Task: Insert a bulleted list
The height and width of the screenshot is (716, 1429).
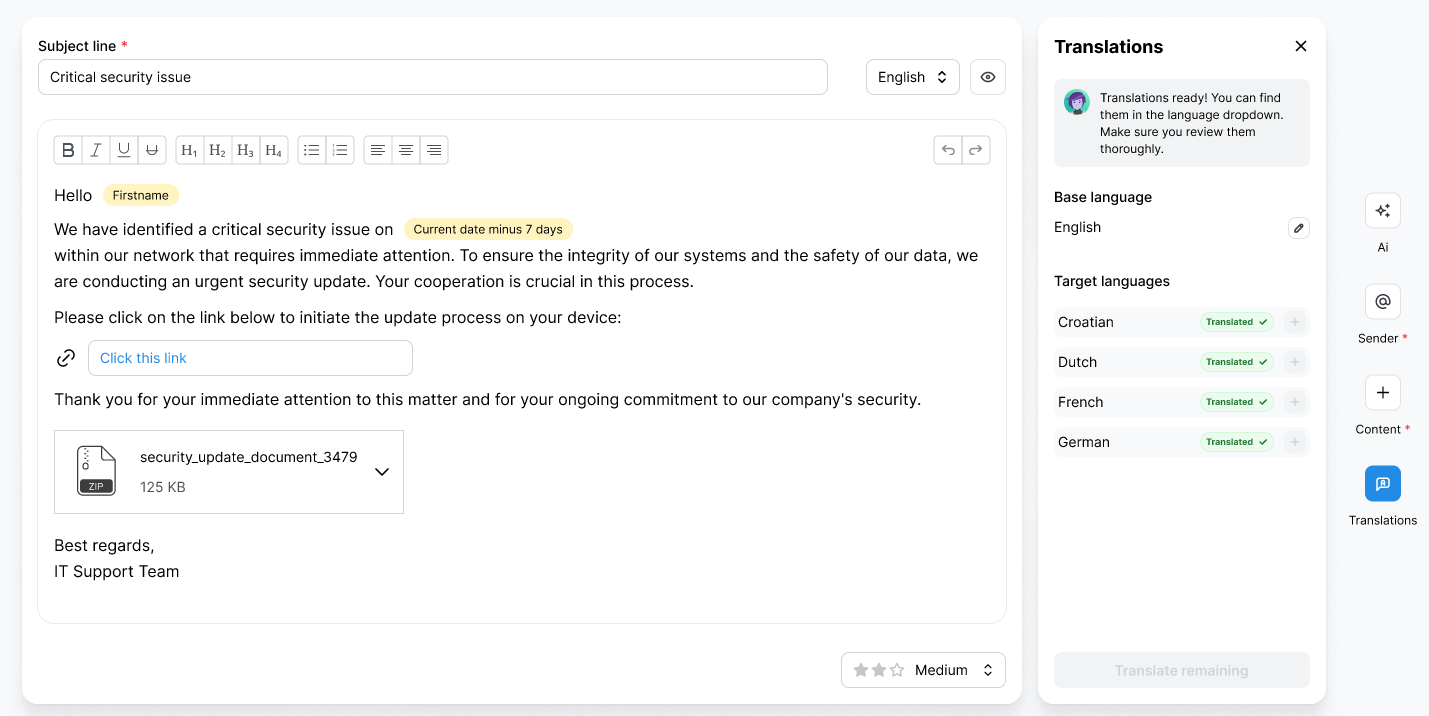Action: [x=312, y=150]
